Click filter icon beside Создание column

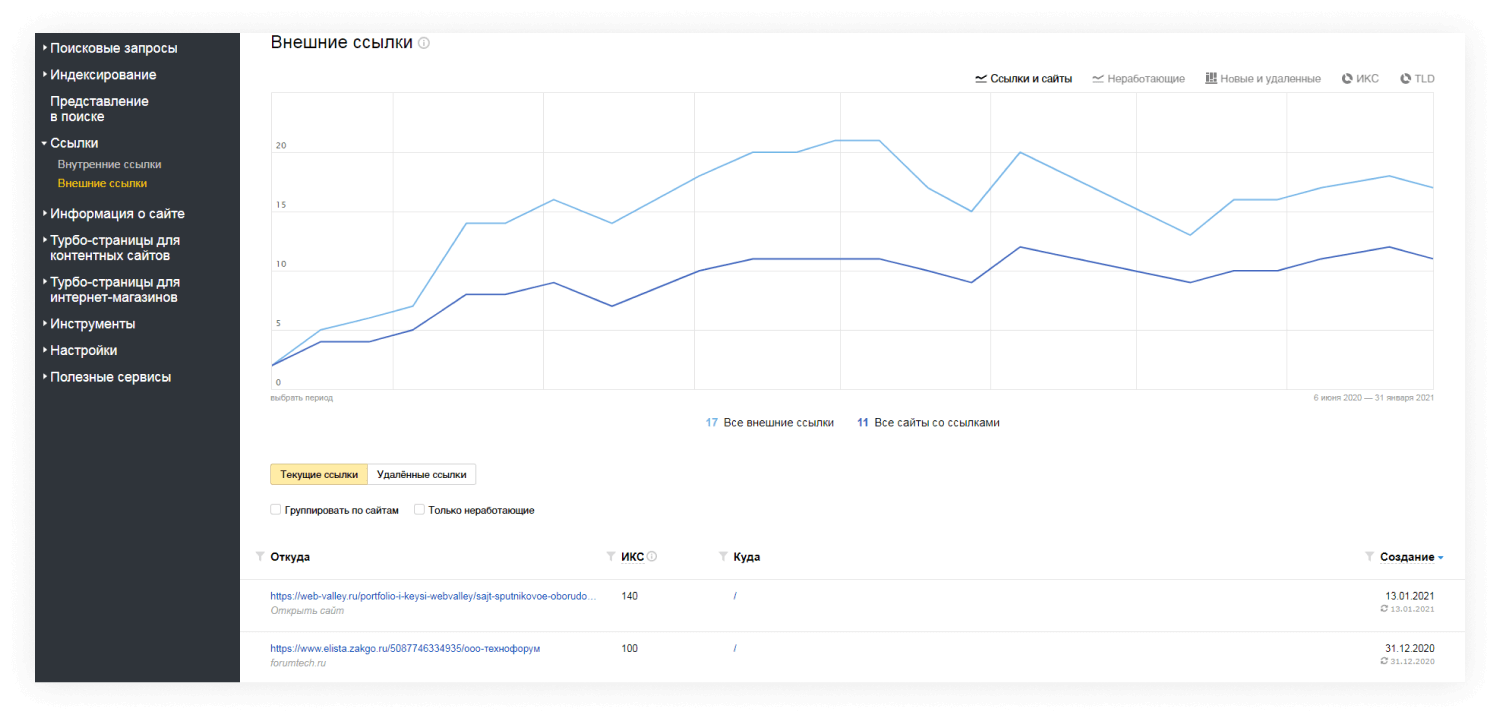click(1370, 556)
